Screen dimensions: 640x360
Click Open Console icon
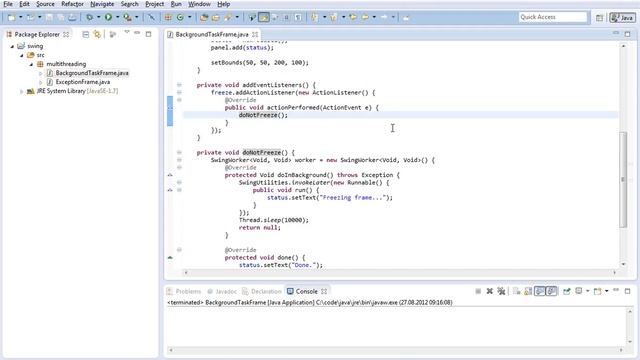pos(598,291)
